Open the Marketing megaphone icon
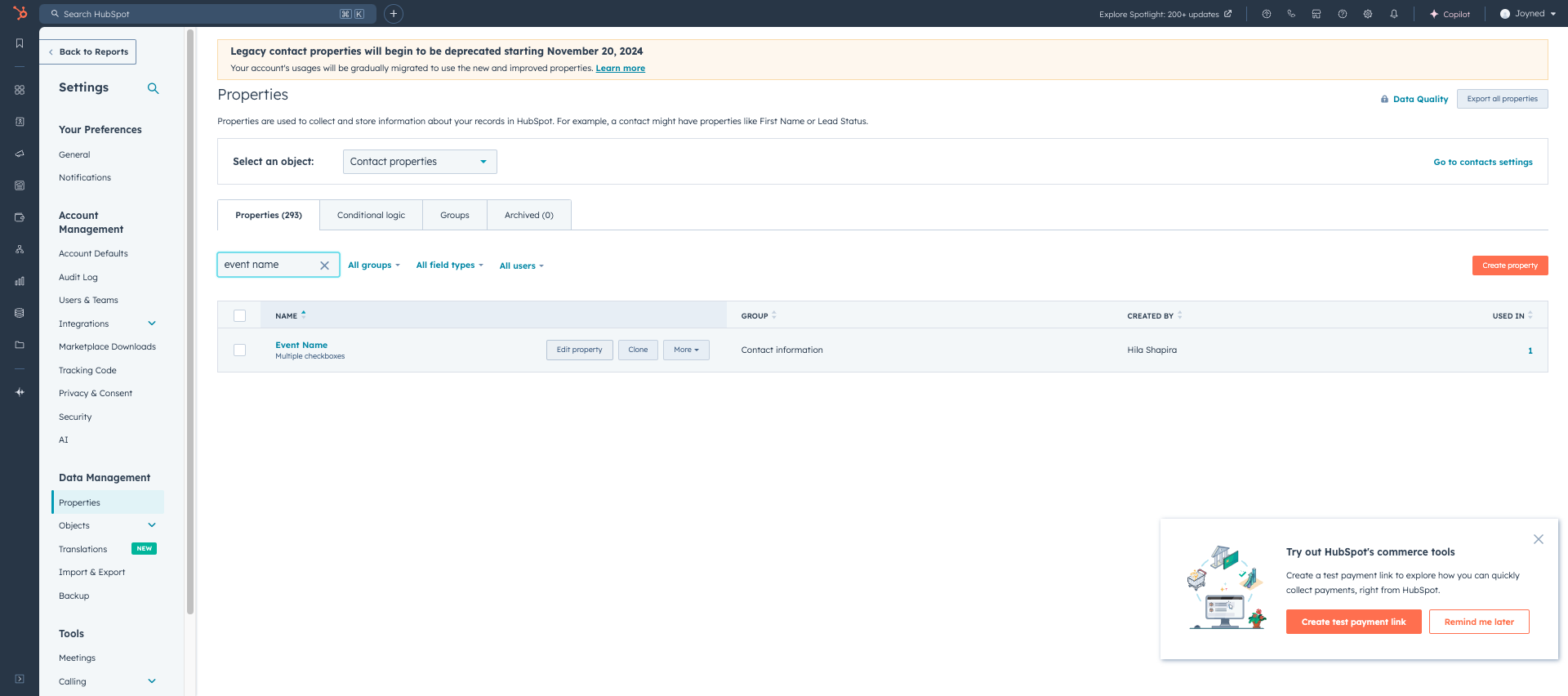This screenshot has width=1568, height=696. pyautogui.click(x=20, y=154)
